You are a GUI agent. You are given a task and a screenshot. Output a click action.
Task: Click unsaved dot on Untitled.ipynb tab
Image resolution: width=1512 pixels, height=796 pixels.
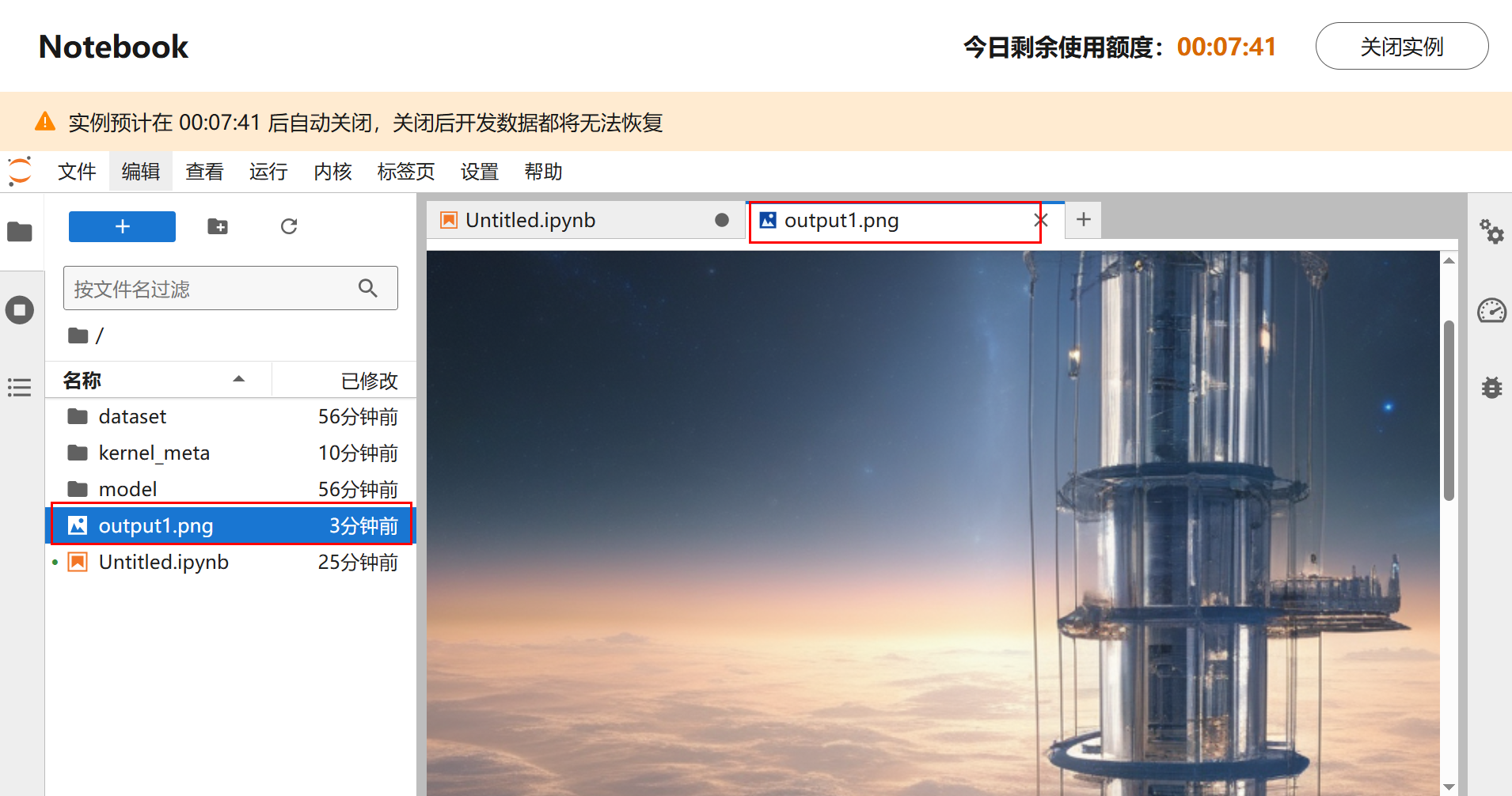tap(722, 220)
